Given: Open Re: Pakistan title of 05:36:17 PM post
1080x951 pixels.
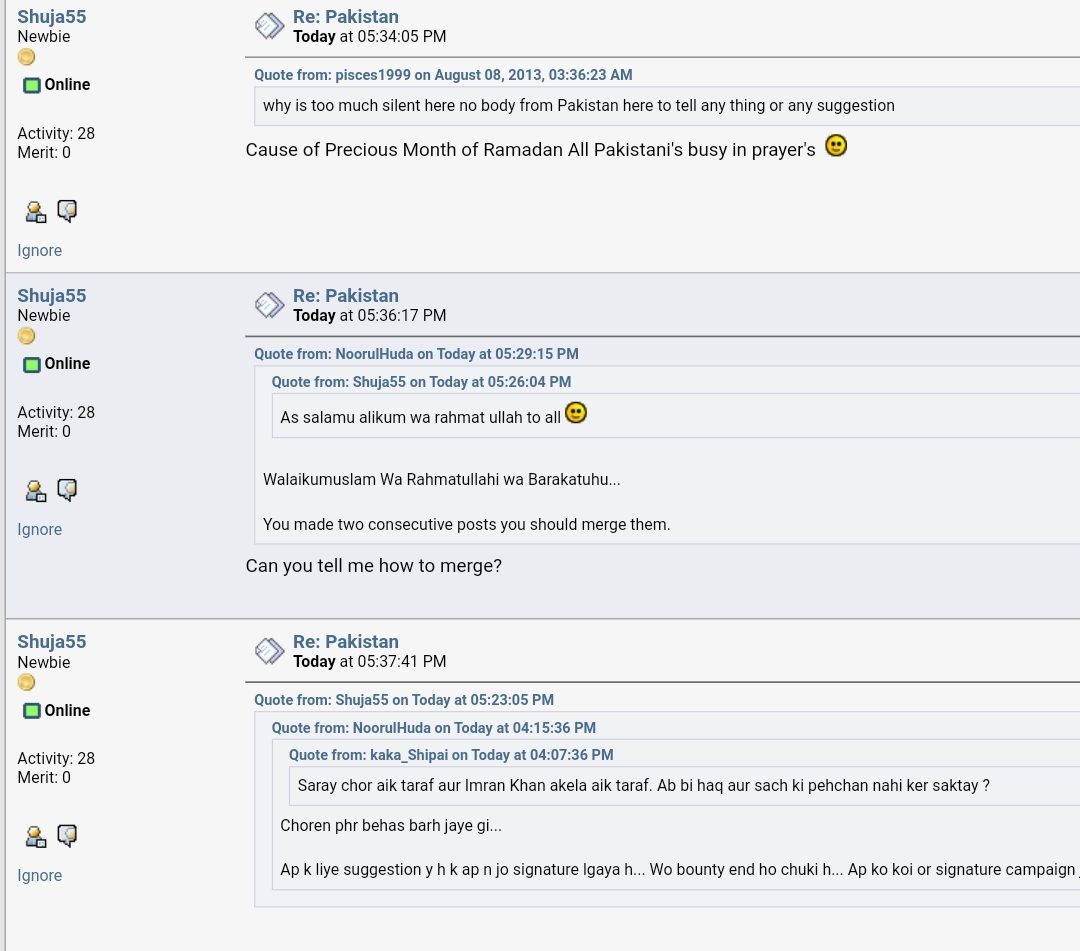Looking at the screenshot, I should [346, 295].
